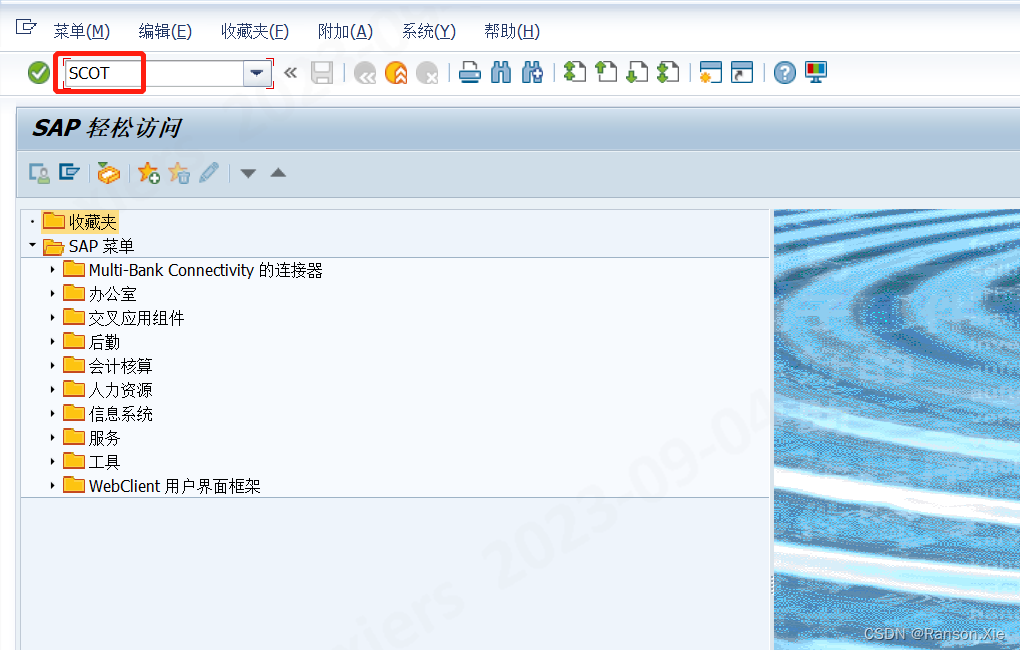Expand the 后勤 folder node
This screenshot has width=1020, height=650.
[53, 342]
